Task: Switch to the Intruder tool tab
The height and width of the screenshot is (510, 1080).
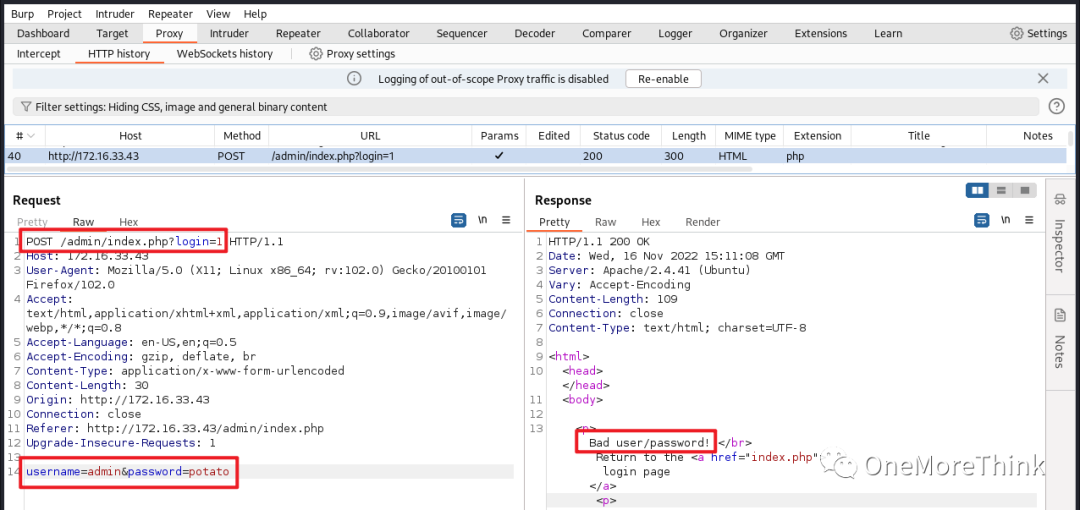Action: coord(229,33)
